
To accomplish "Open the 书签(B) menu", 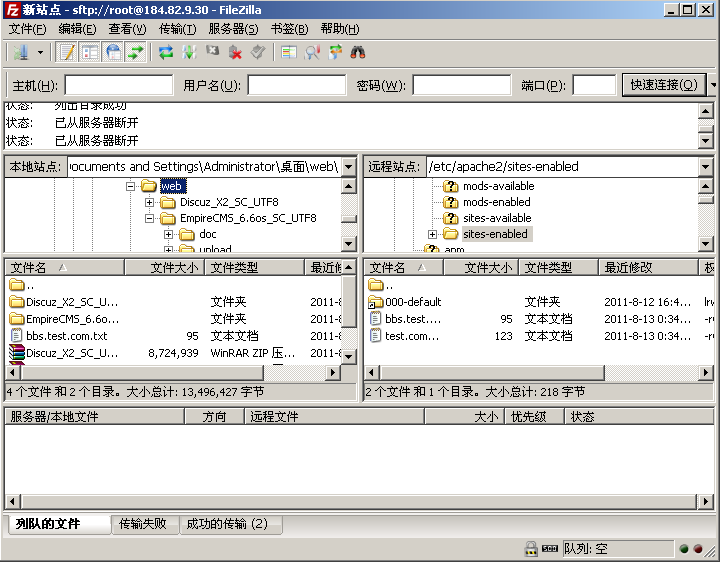I will [289, 29].
